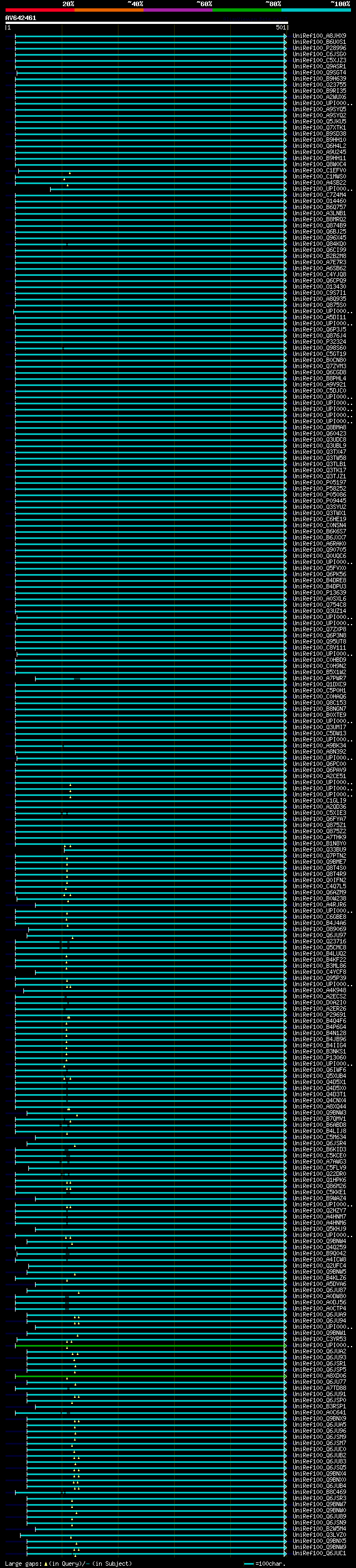Select hit label UniRef100_B8PHL4

point(319,378)
